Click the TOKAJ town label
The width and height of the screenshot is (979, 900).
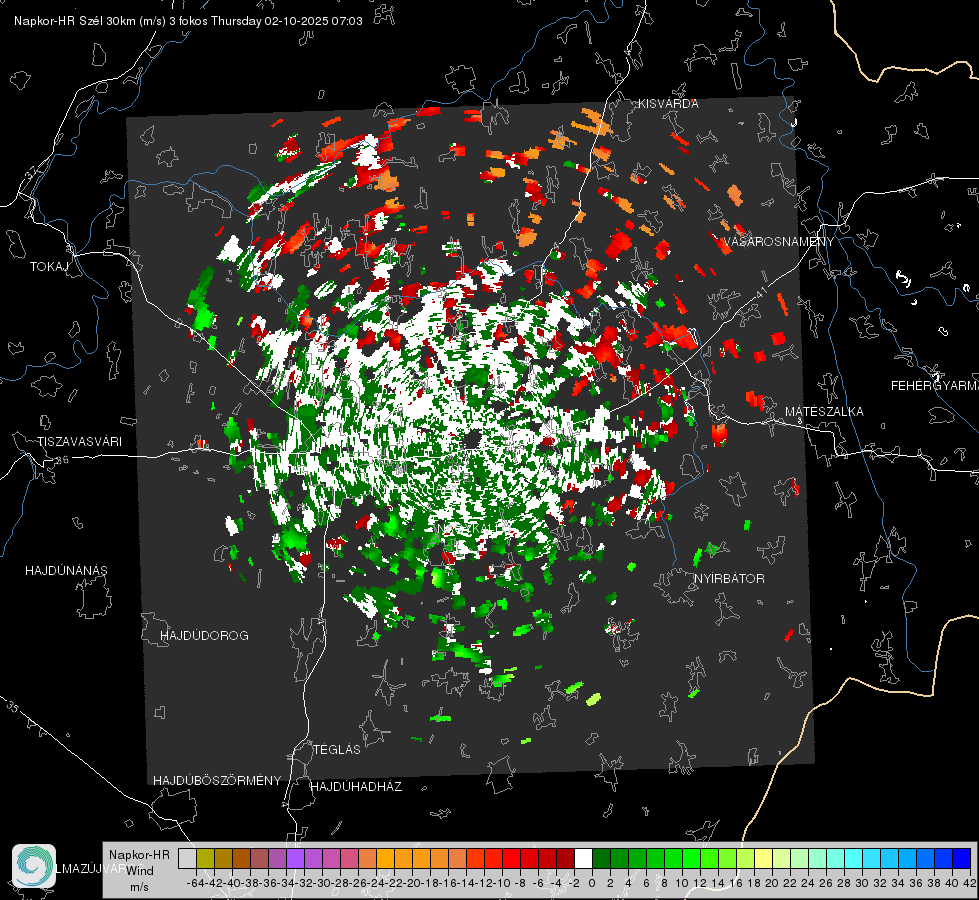pyautogui.click(x=49, y=267)
